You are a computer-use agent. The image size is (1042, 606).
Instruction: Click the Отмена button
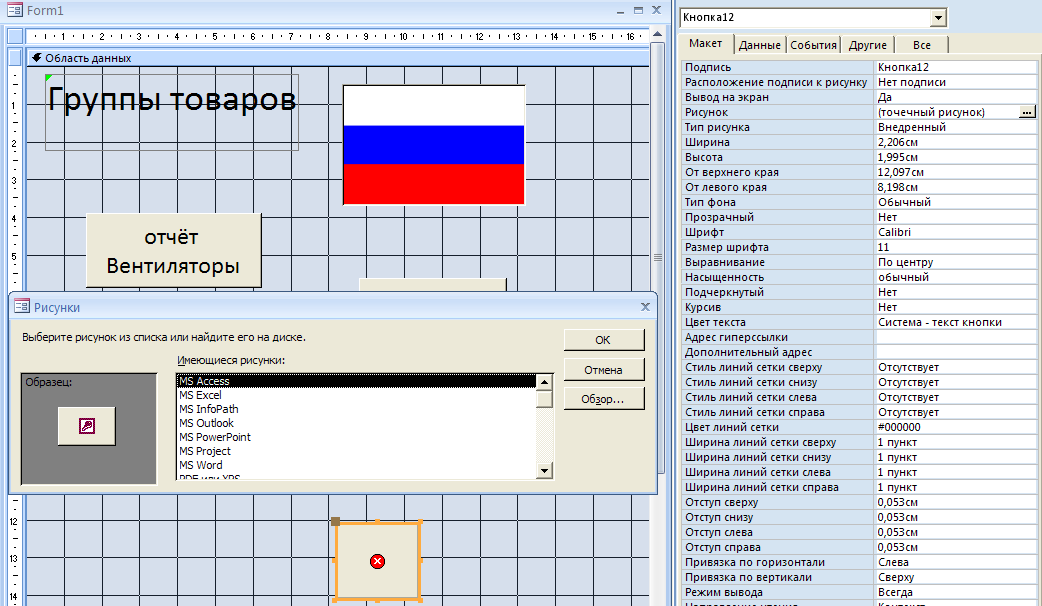click(603, 369)
